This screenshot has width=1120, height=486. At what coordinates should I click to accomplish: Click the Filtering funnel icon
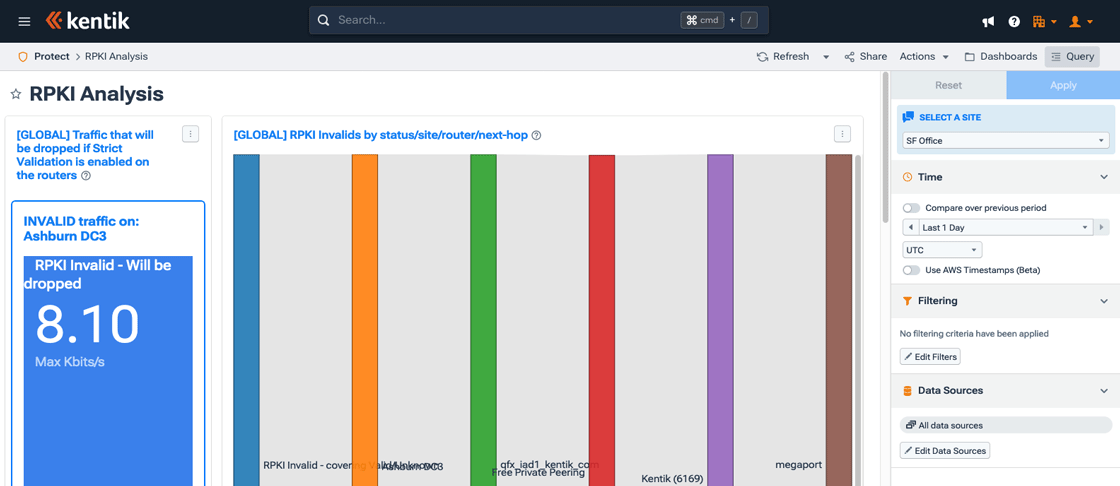click(x=907, y=301)
